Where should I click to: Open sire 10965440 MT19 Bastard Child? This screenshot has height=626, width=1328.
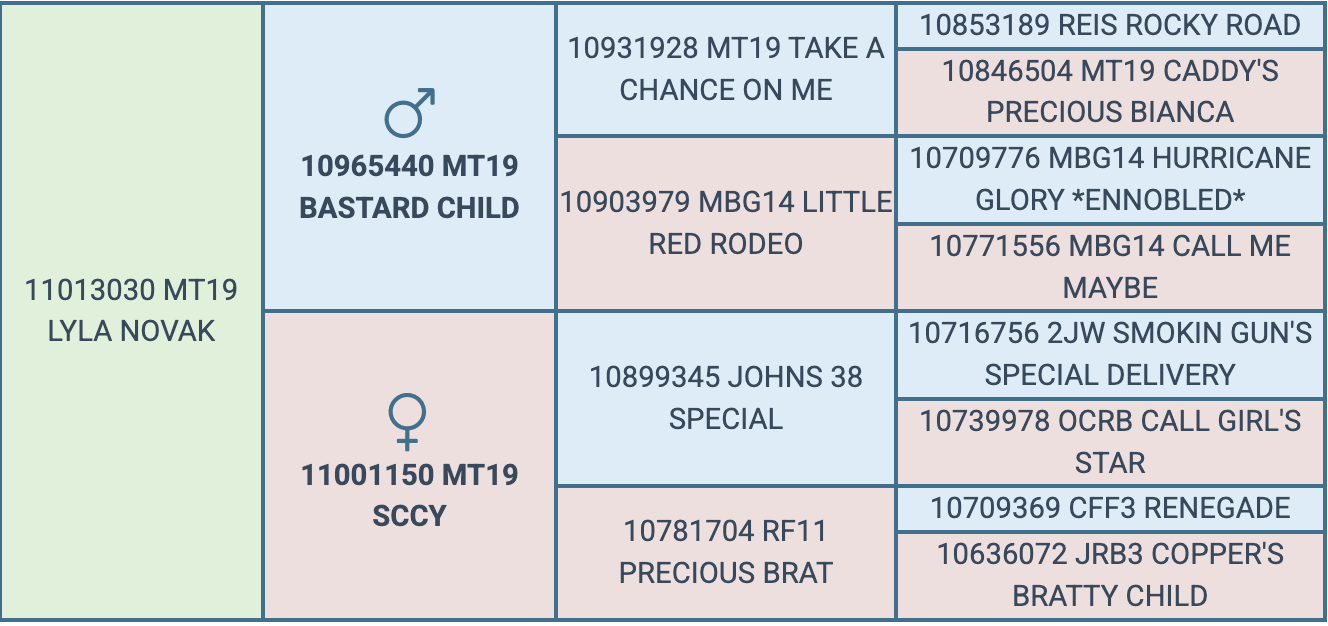pyautogui.click(x=410, y=187)
